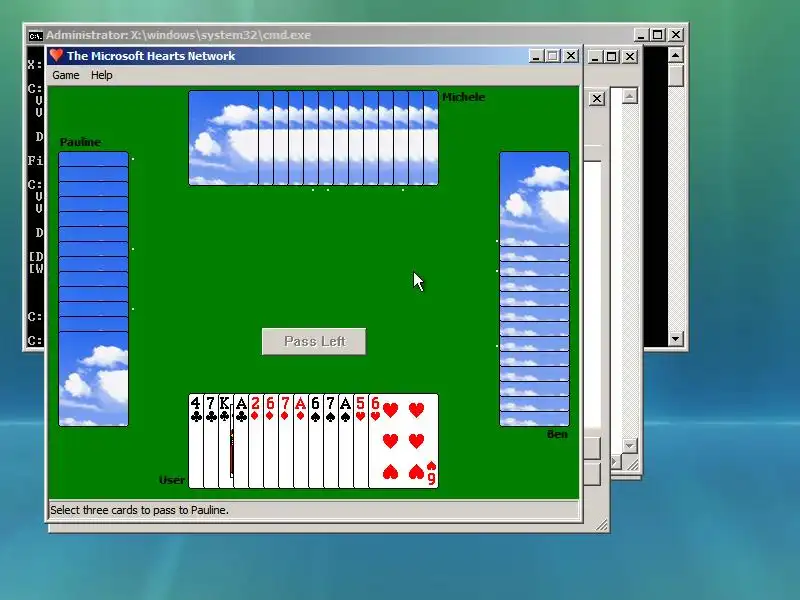
Task: Close the Microsoft Hearts Network window
Action: (x=570, y=56)
